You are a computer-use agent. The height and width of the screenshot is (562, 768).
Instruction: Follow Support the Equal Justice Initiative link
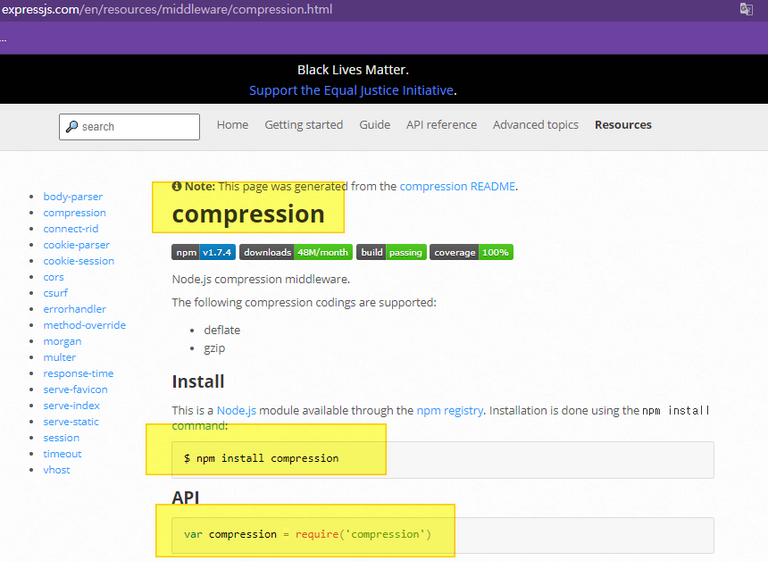pos(351,91)
